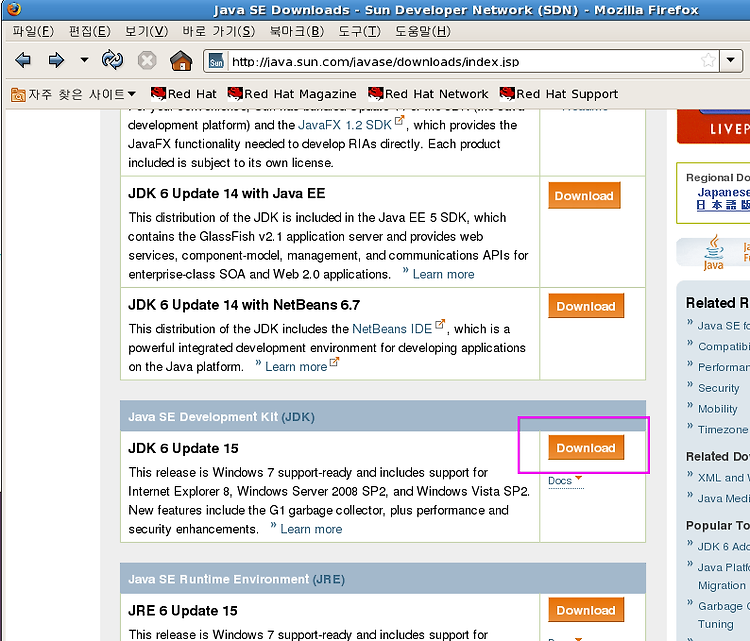The height and width of the screenshot is (641, 750).
Task: Click the stop loading icon
Action: [147, 61]
